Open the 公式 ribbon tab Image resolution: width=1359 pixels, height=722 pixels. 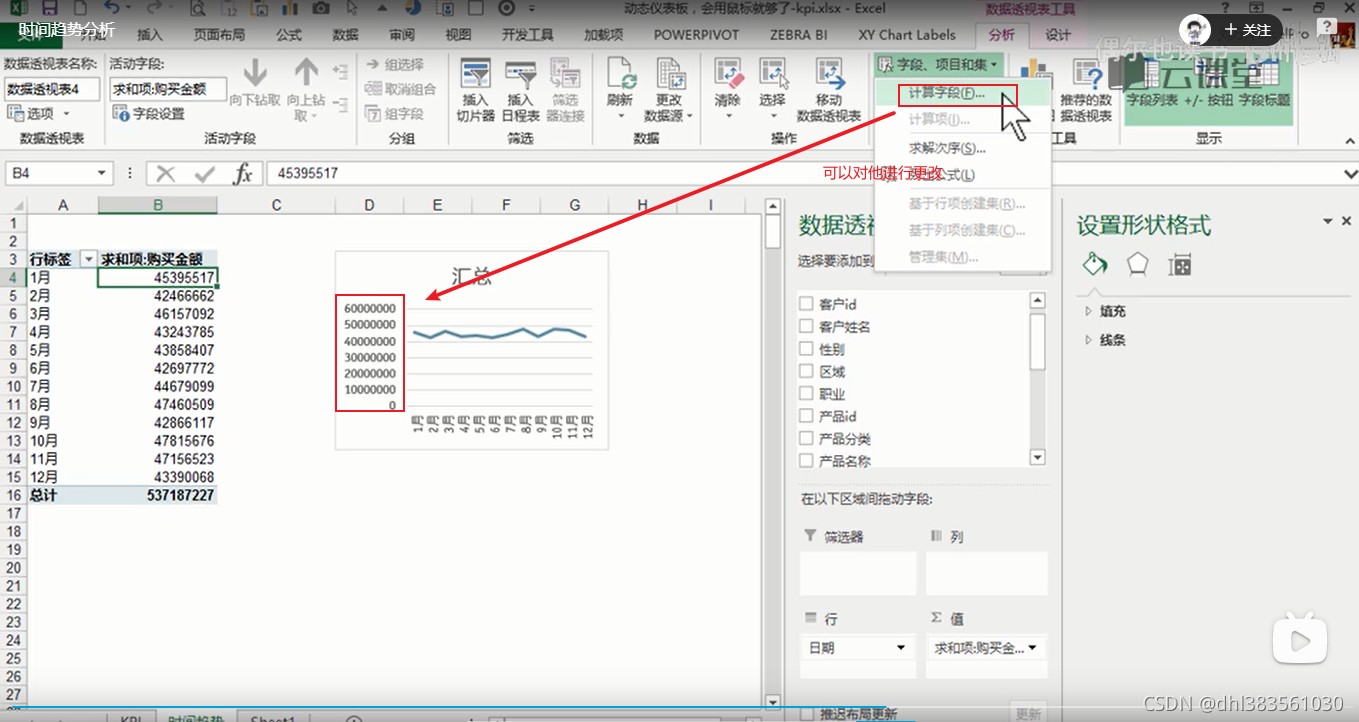(289, 35)
